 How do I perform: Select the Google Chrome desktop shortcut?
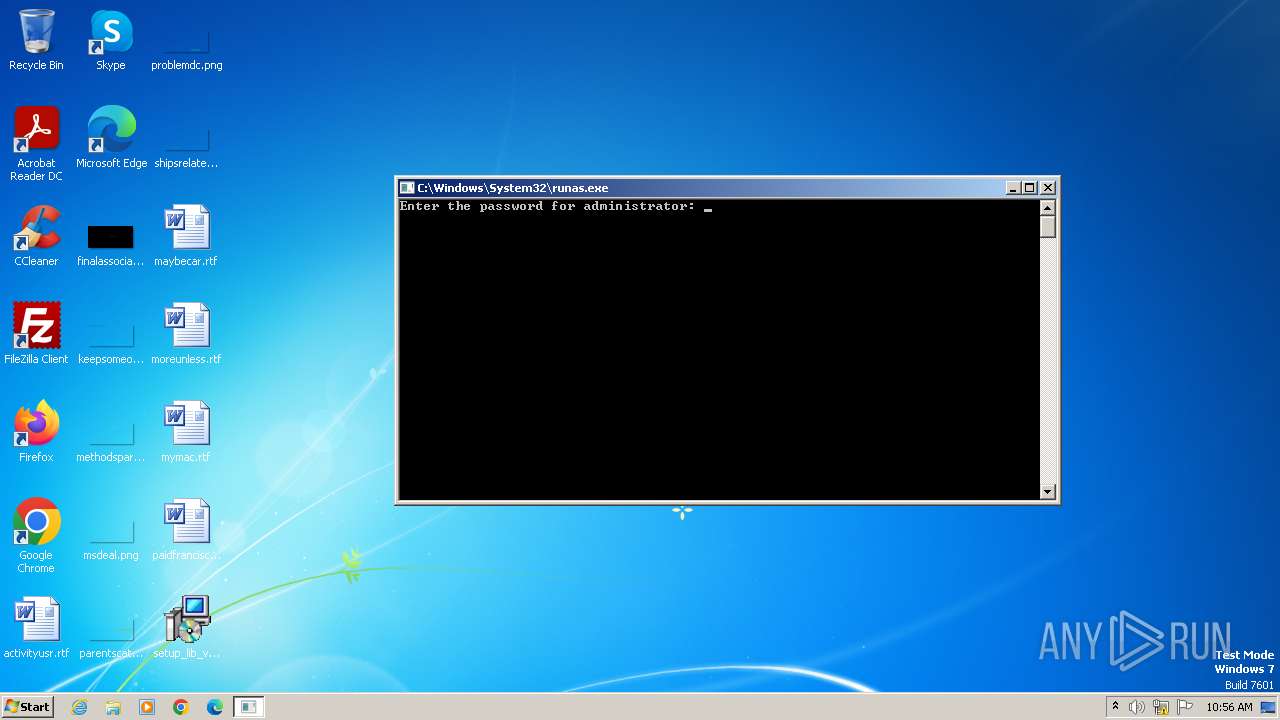(36, 536)
